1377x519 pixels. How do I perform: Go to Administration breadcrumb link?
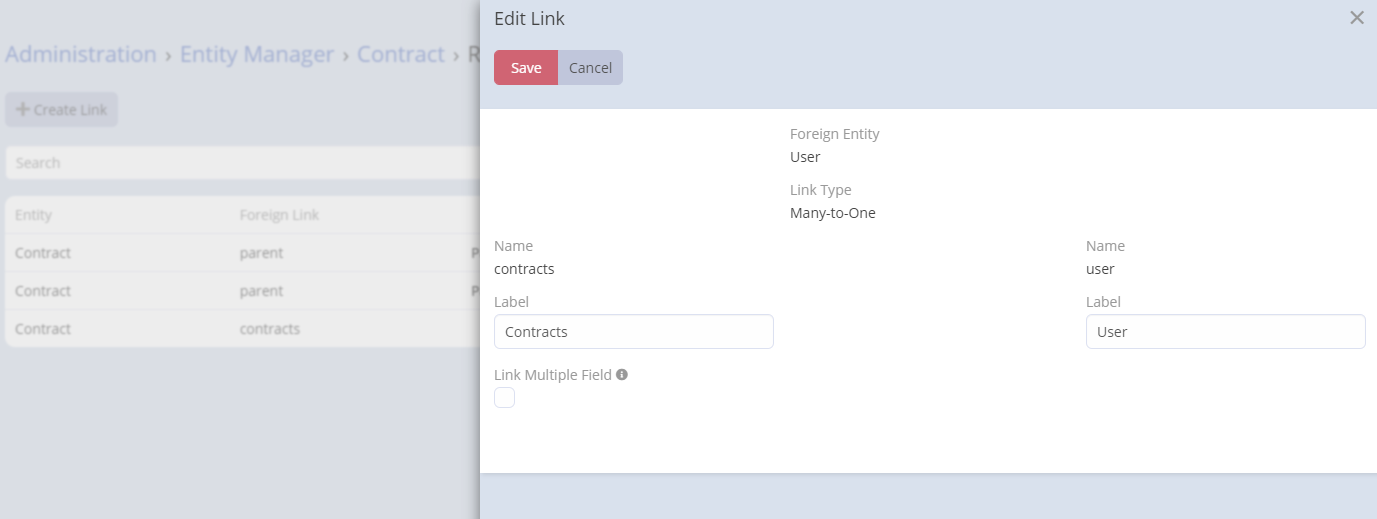click(x=81, y=54)
